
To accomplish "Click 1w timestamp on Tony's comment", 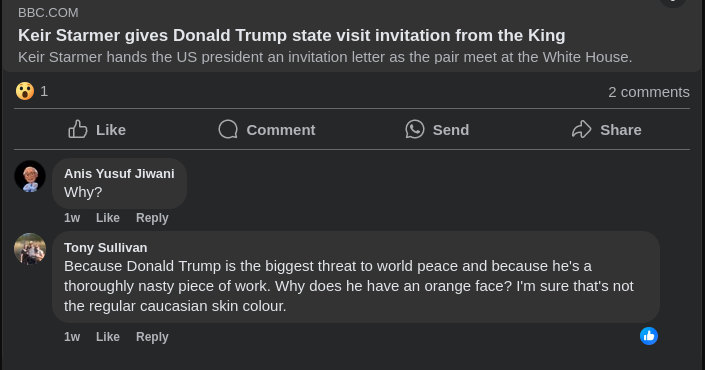I will (x=72, y=337).
